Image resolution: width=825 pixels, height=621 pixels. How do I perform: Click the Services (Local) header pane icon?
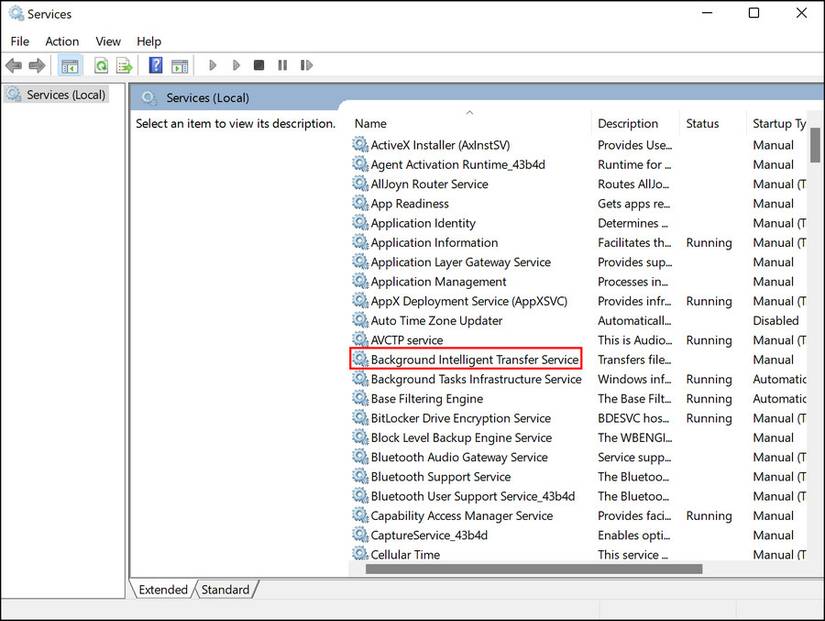149,97
